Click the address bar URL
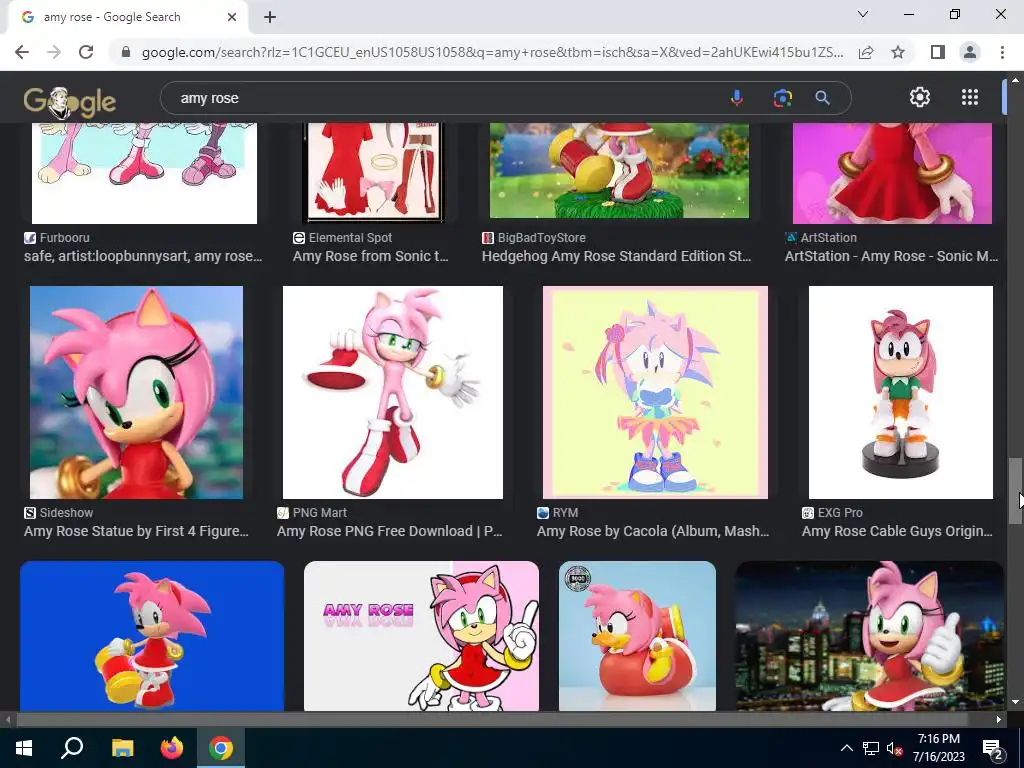Image resolution: width=1024 pixels, height=768 pixels. (492, 52)
